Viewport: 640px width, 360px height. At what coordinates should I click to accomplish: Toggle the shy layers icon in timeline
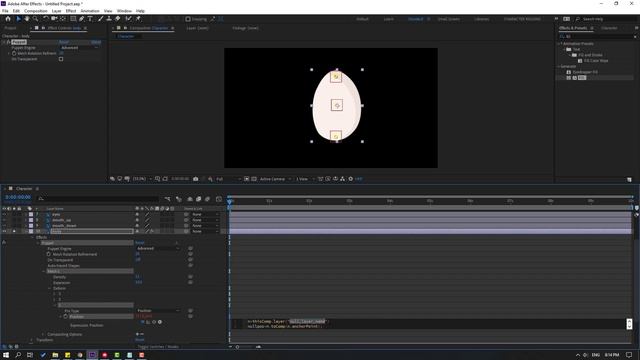(x=190, y=199)
